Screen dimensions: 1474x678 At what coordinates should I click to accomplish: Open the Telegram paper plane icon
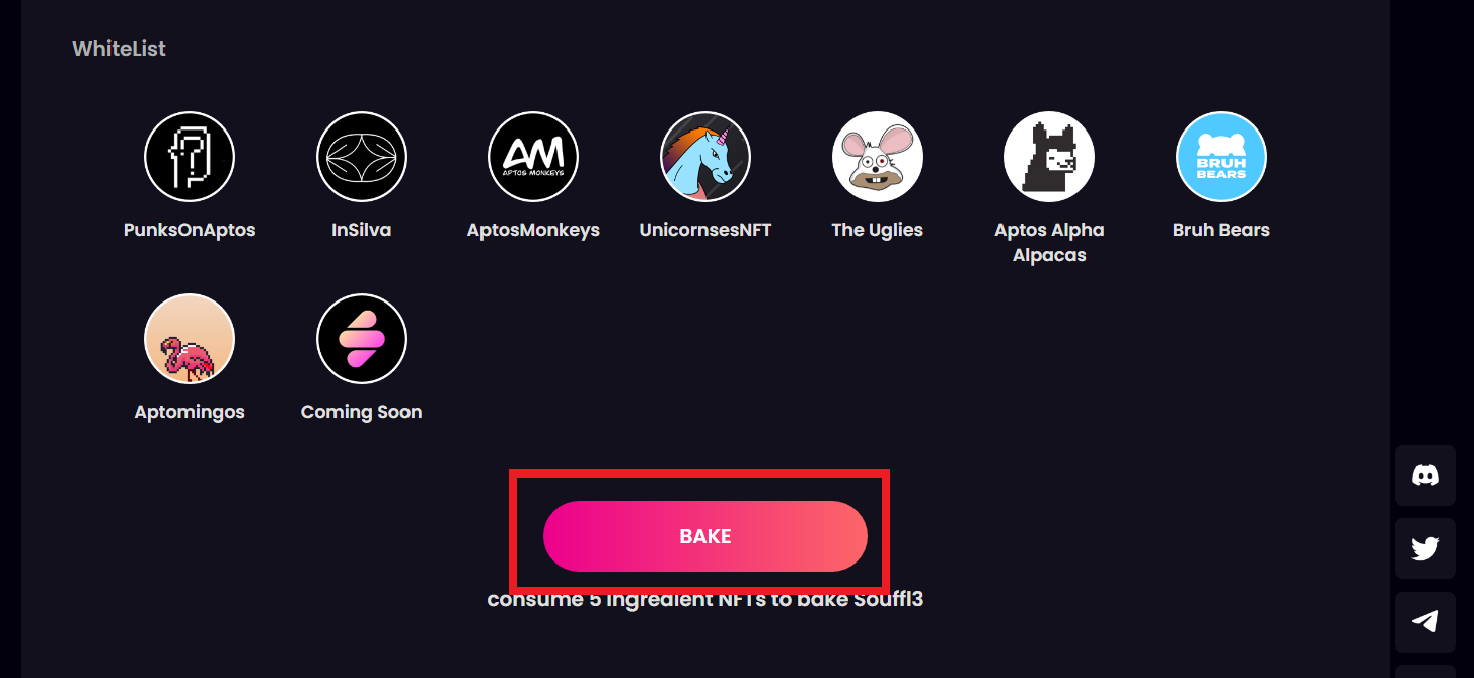click(1425, 622)
